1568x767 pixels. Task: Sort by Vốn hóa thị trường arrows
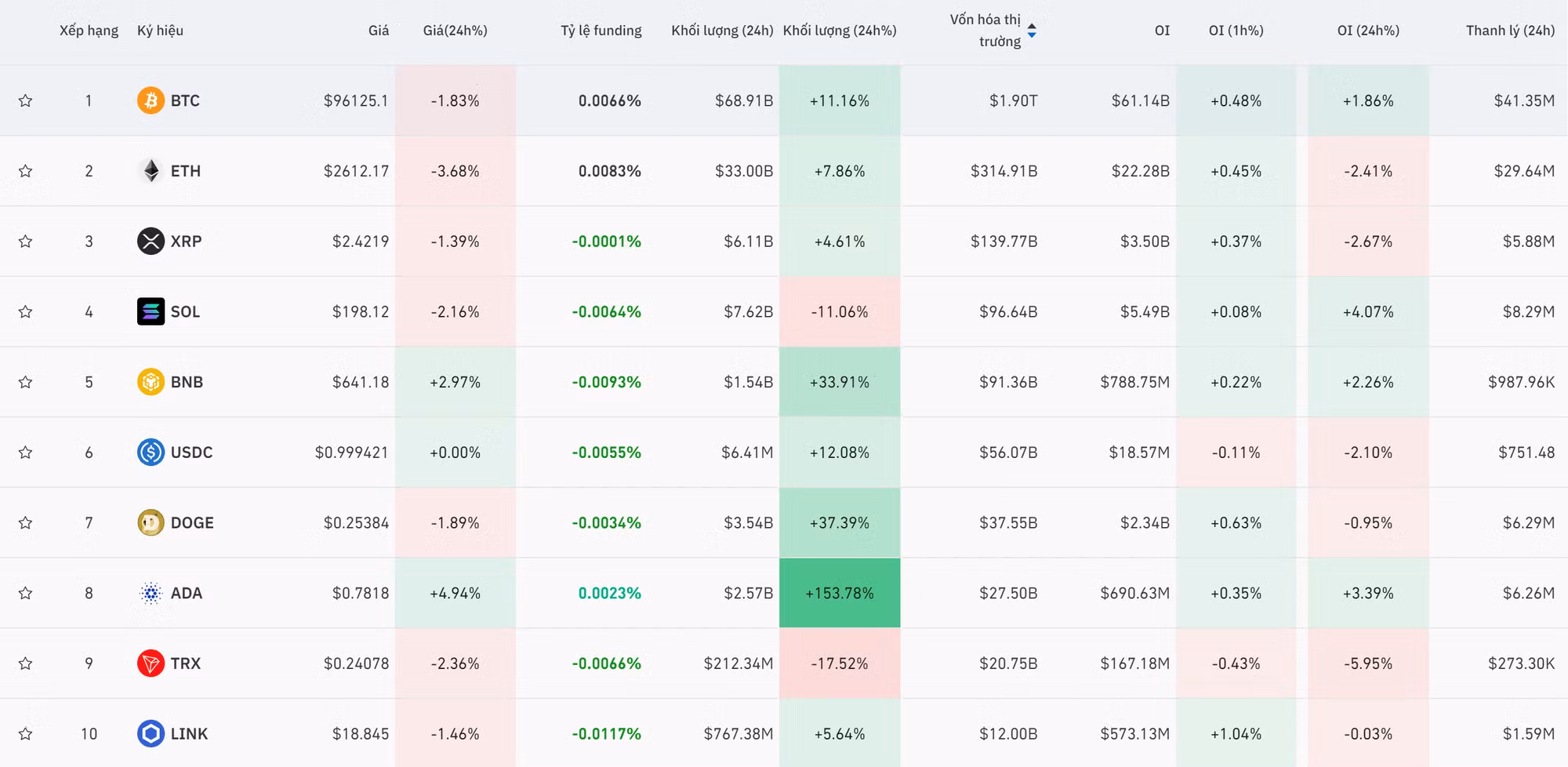[1032, 31]
